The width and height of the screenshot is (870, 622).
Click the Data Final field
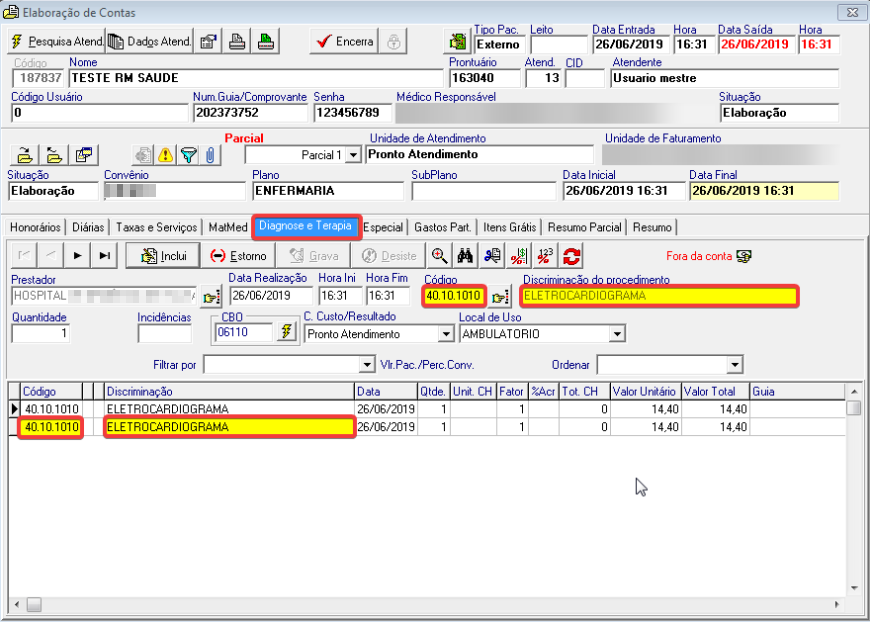[x=764, y=191]
